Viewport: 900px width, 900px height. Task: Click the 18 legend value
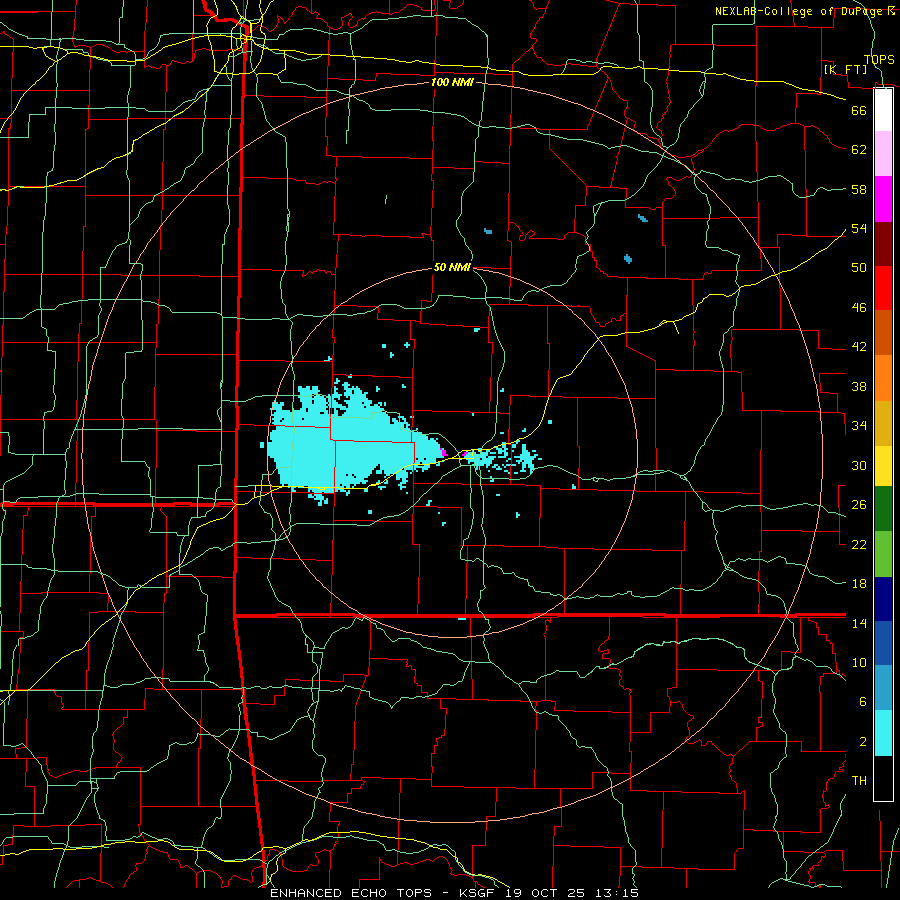[x=859, y=584]
